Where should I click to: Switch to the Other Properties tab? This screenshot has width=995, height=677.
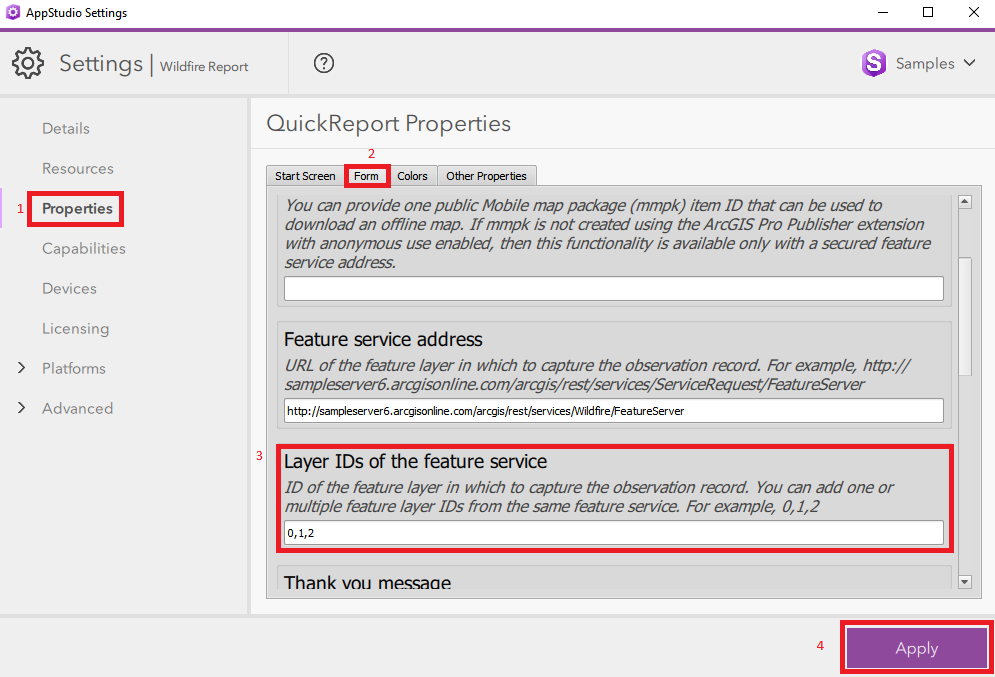click(487, 176)
